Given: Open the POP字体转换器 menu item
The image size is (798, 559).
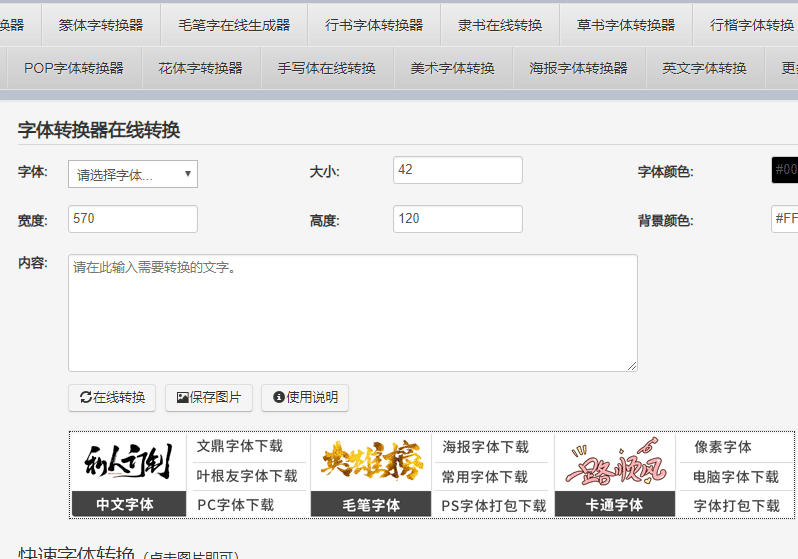Looking at the screenshot, I should [74, 68].
